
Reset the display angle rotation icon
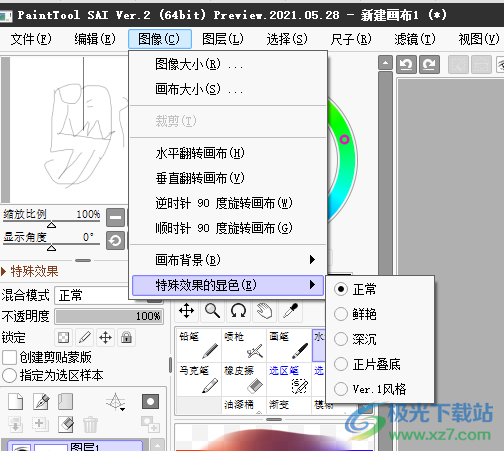tap(115, 240)
